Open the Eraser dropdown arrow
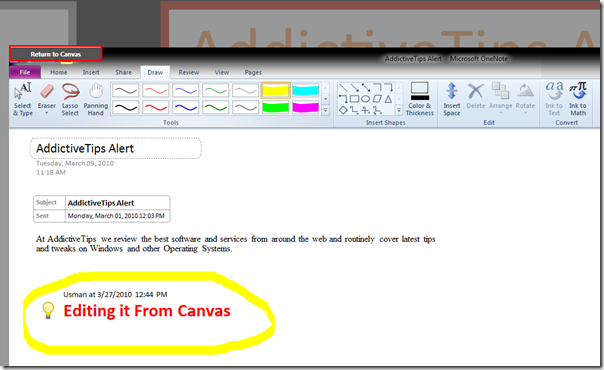This screenshot has width=604, height=370. click(x=47, y=113)
